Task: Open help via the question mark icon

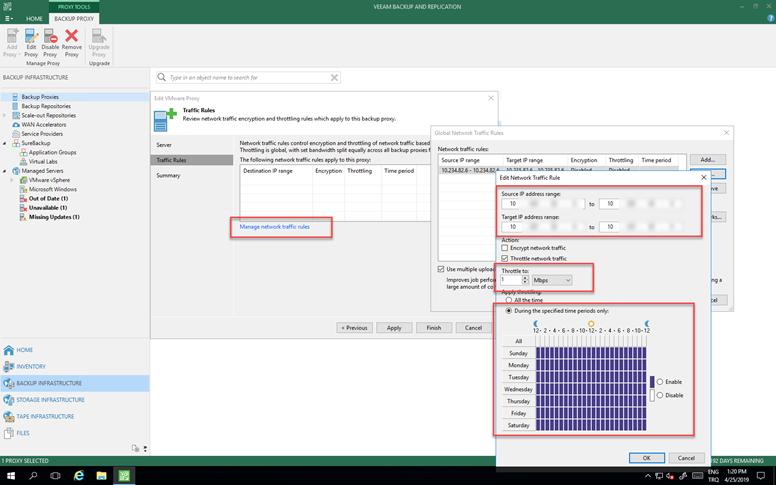Action: click(x=771, y=18)
